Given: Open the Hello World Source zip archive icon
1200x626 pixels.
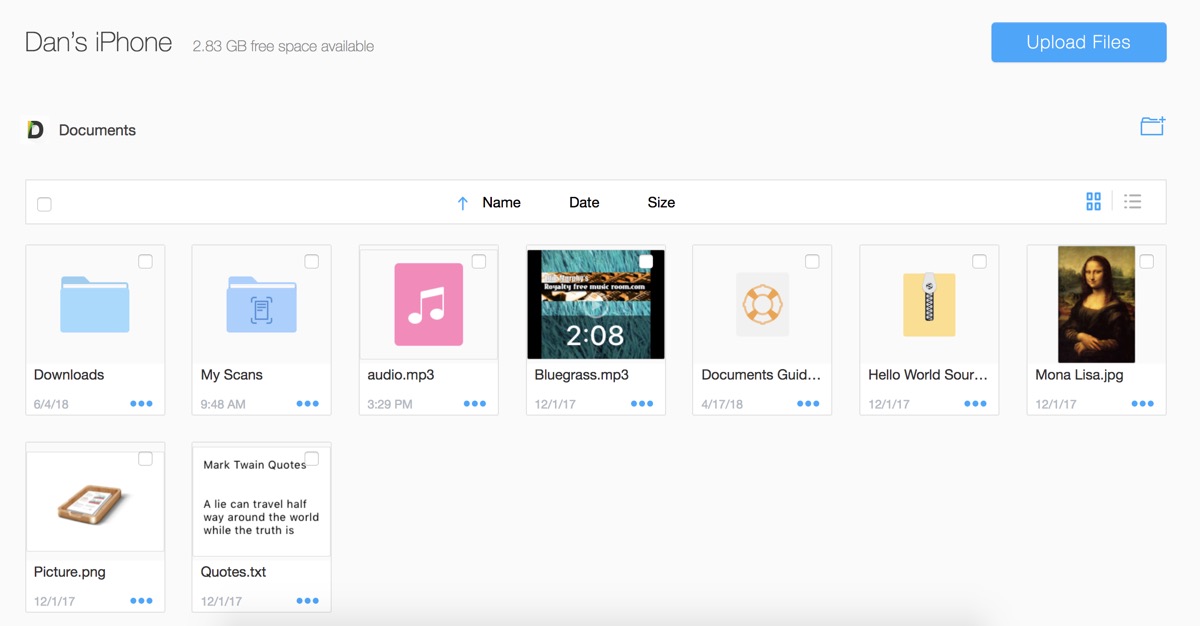Looking at the screenshot, I should pos(929,304).
